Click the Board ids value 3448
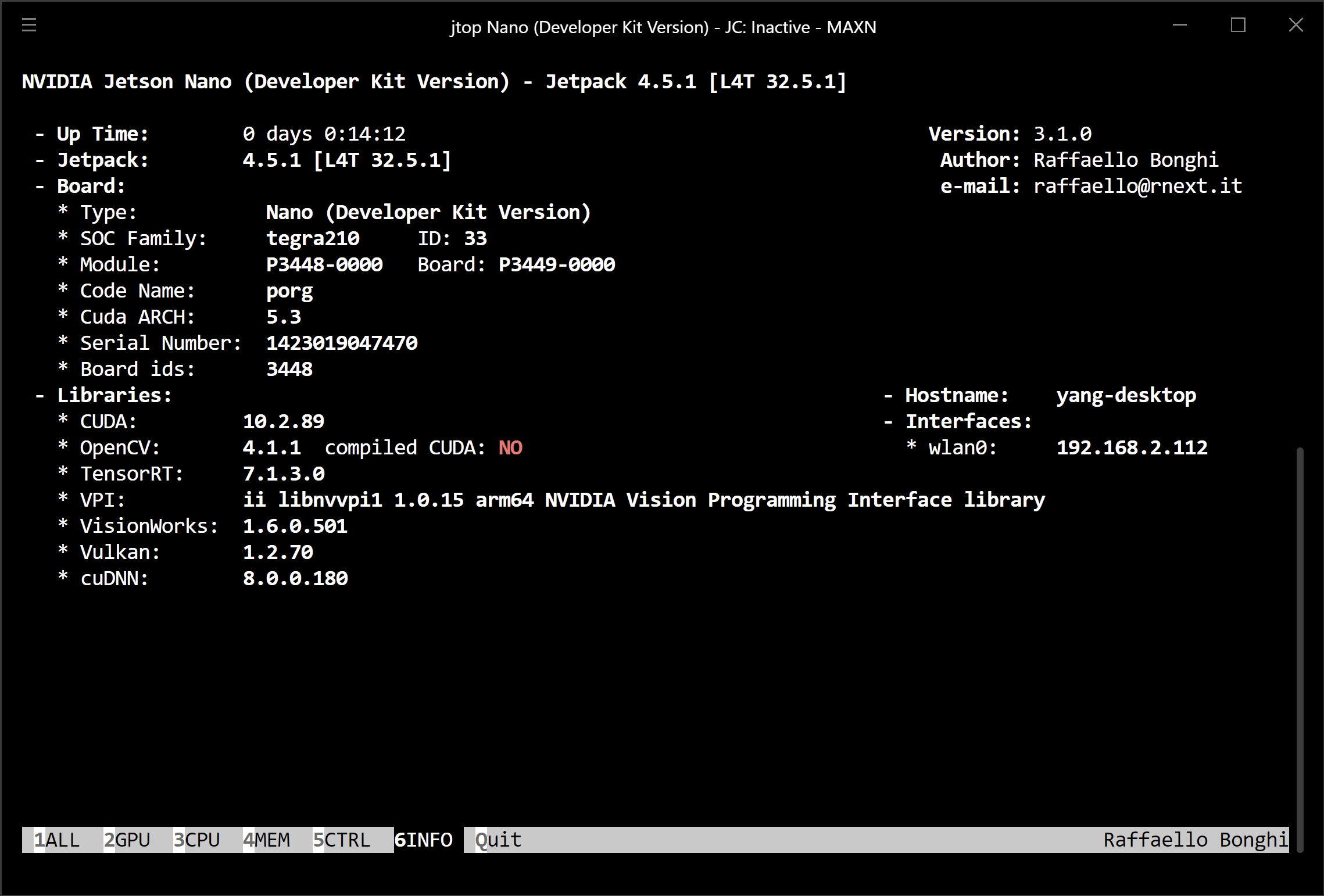Image resolution: width=1324 pixels, height=896 pixels. click(289, 369)
